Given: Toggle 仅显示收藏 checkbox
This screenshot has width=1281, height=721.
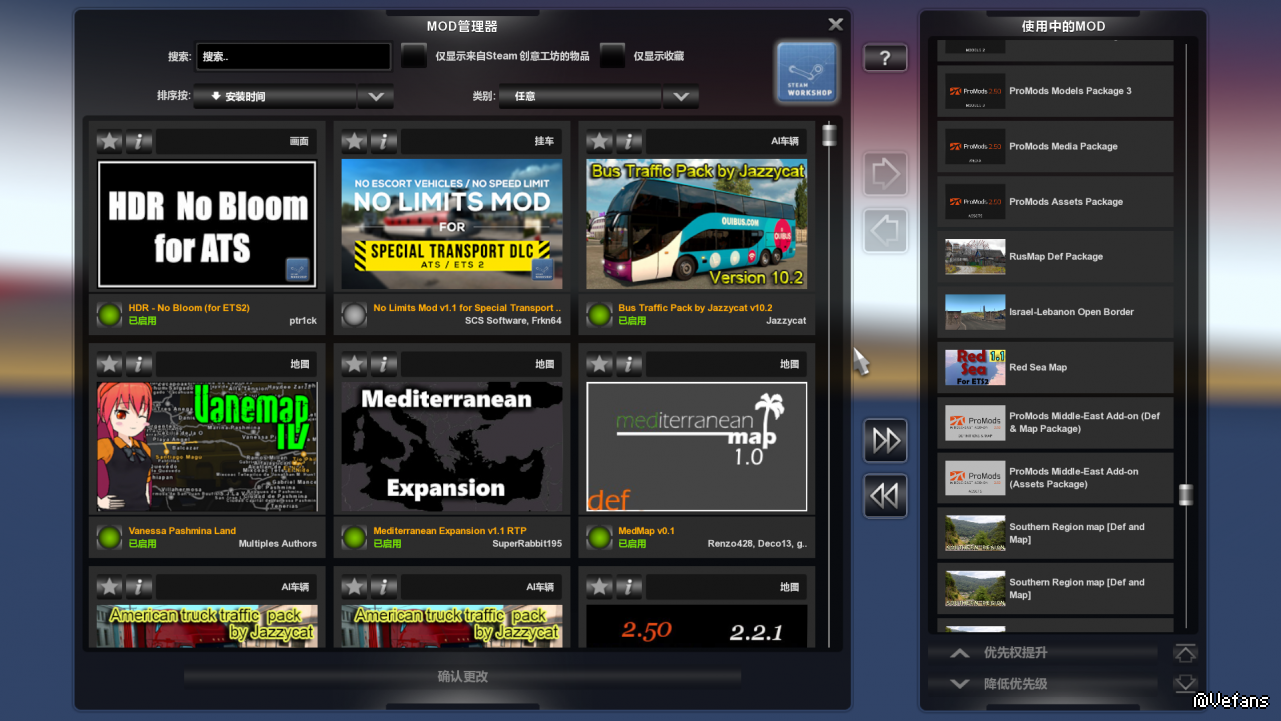Looking at the screenshot, I should coord(612,56).
